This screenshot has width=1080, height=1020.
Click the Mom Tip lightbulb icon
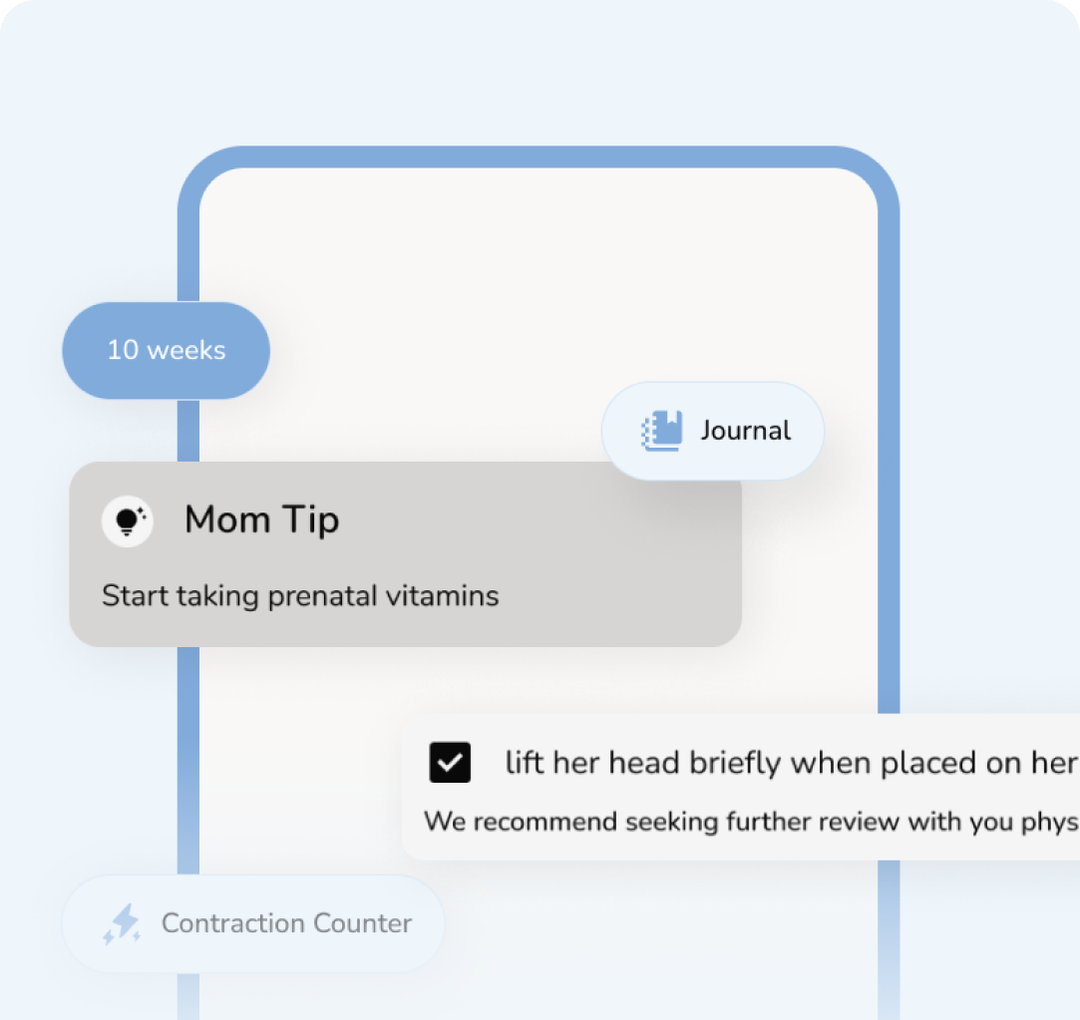[127, 521]
